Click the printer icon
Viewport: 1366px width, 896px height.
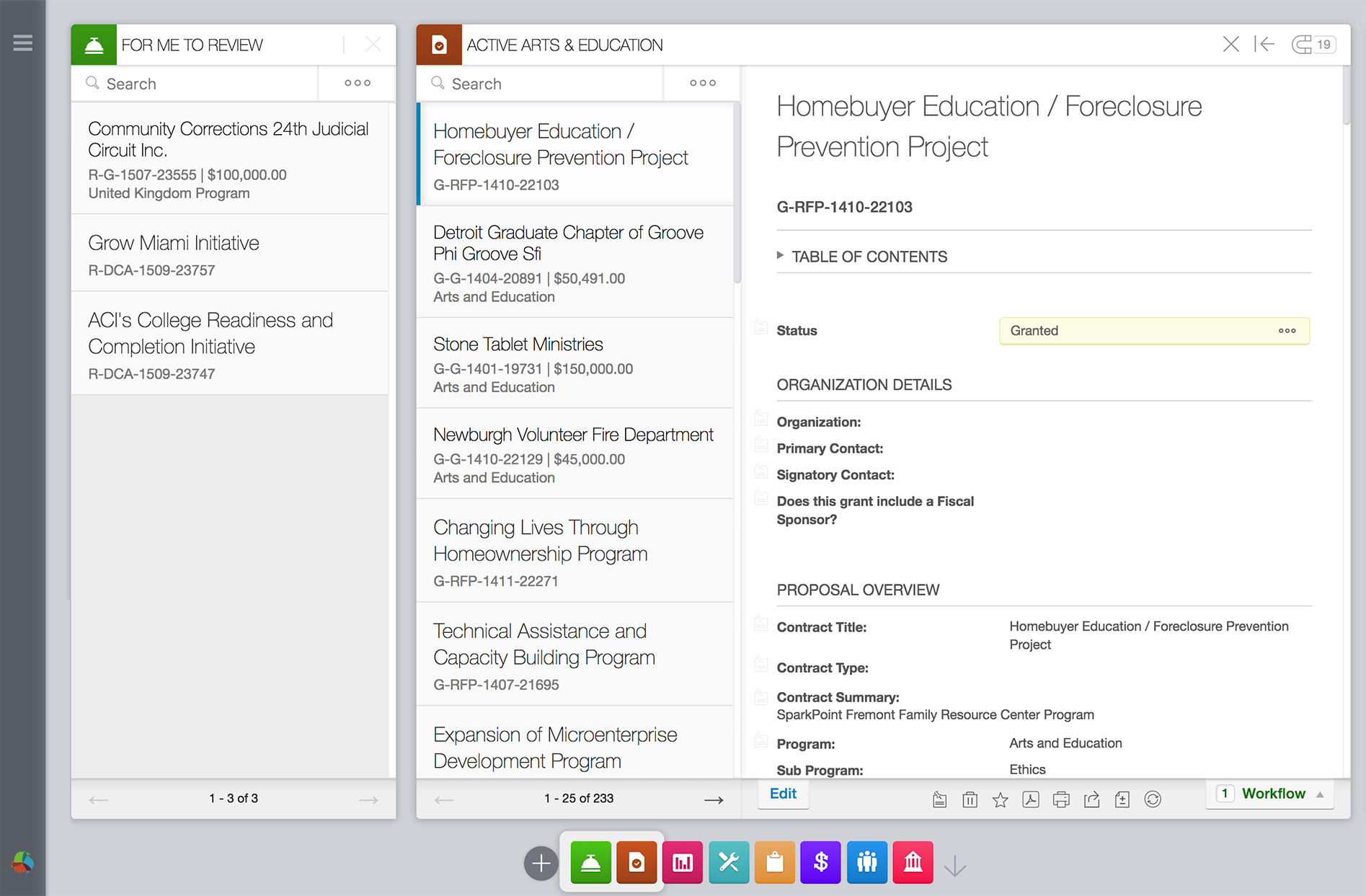pyautogui.click(x=1060, y=799)
